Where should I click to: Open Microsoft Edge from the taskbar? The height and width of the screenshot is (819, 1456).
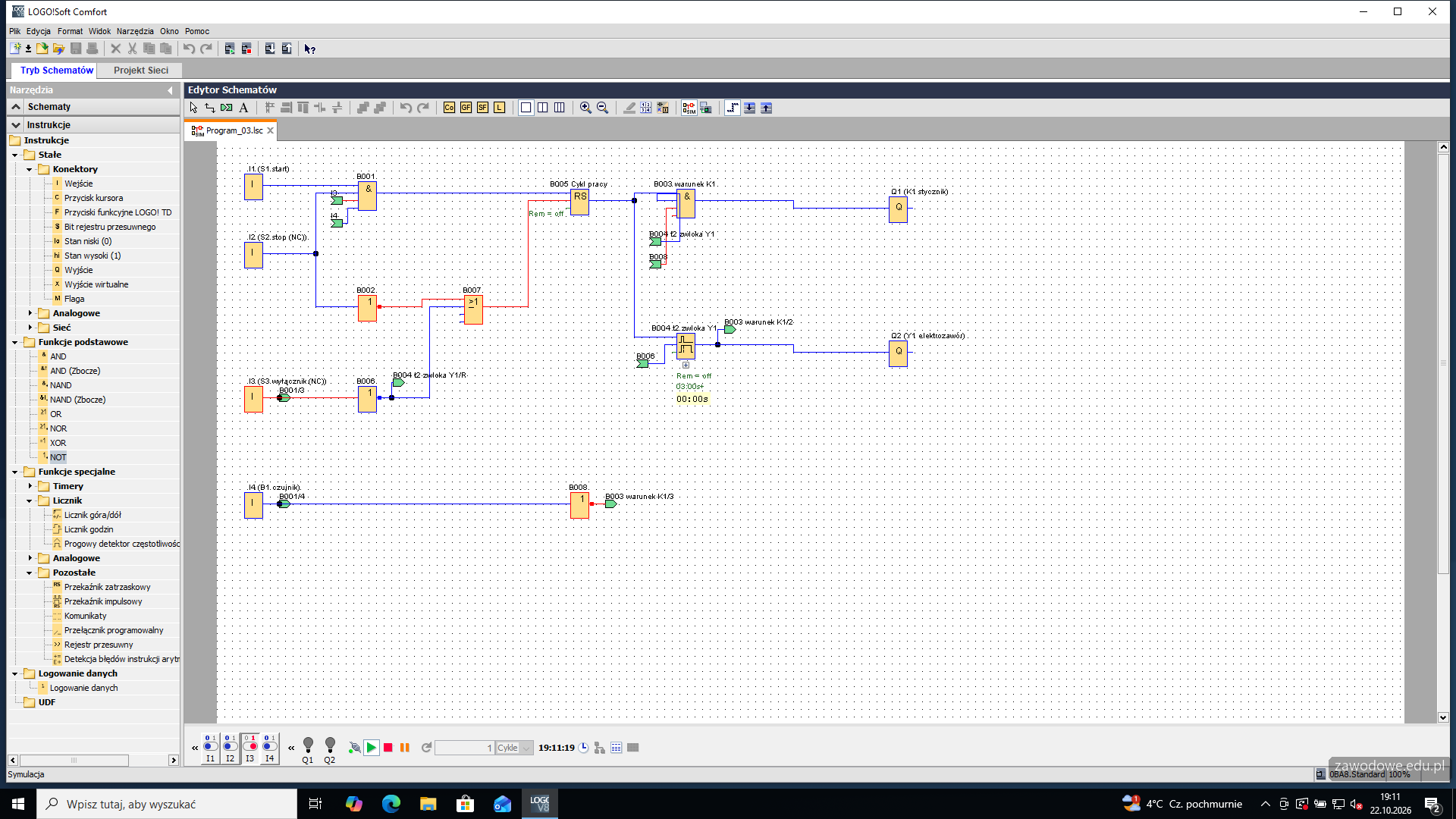click(x=391, y=804)
